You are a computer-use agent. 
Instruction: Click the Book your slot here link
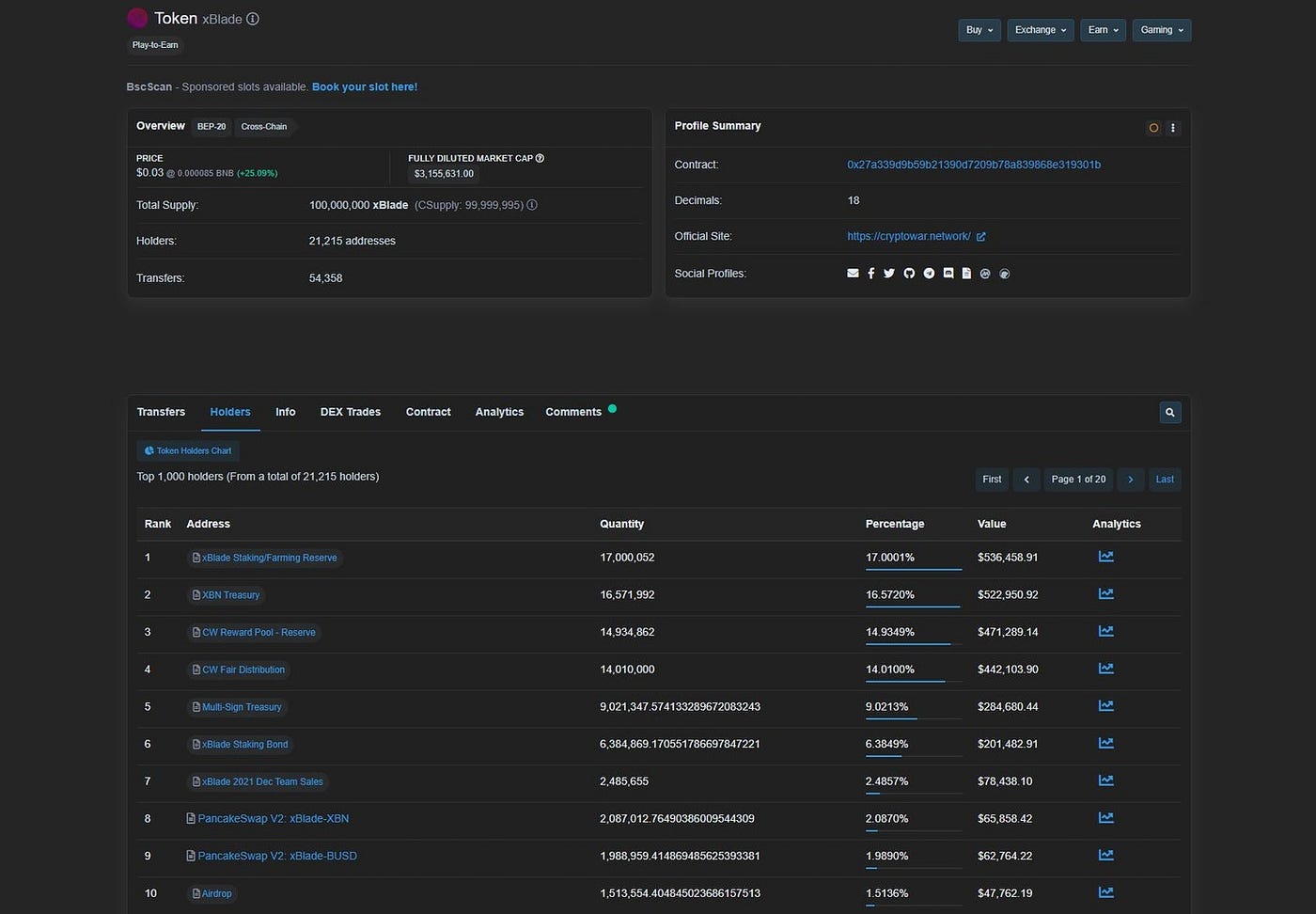pos(365,87)
